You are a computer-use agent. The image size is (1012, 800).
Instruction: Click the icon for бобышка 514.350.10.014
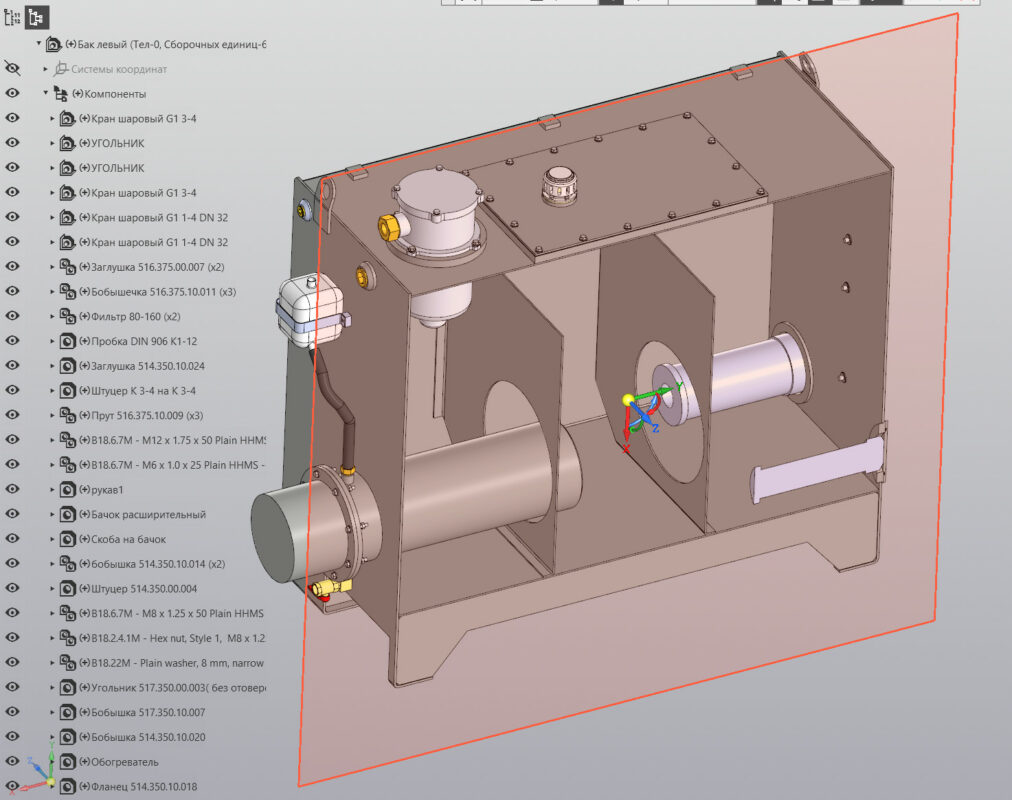[x=68, y=564]
